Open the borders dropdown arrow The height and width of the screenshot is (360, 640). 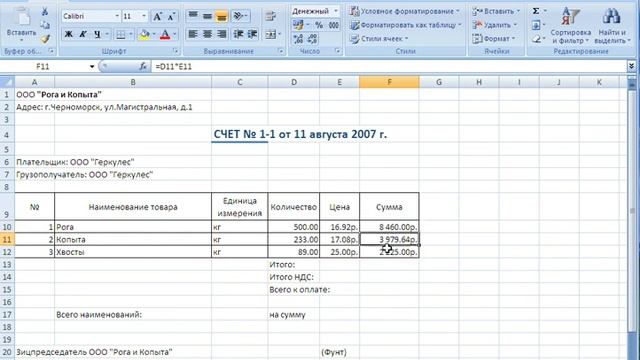coord(131,35)
